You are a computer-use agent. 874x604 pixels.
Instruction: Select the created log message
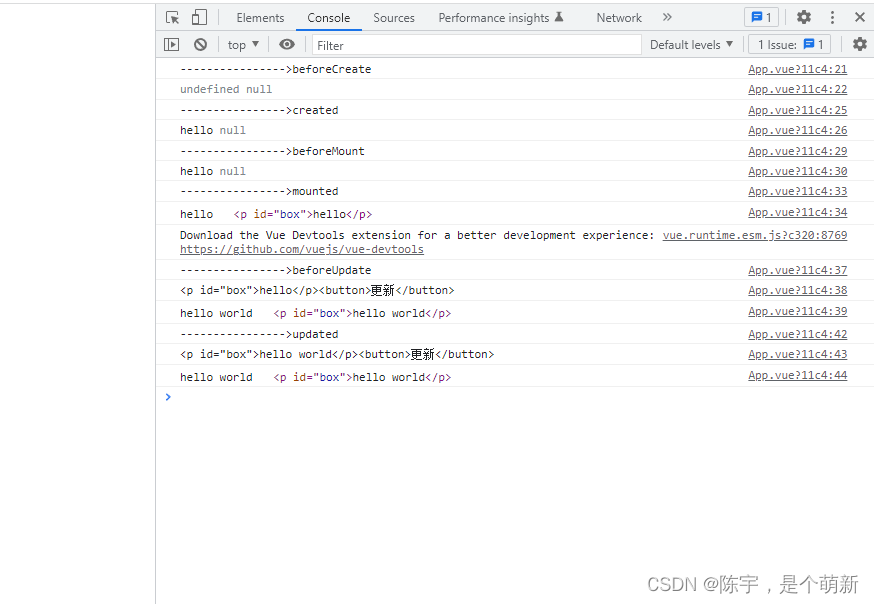(259, 110)
